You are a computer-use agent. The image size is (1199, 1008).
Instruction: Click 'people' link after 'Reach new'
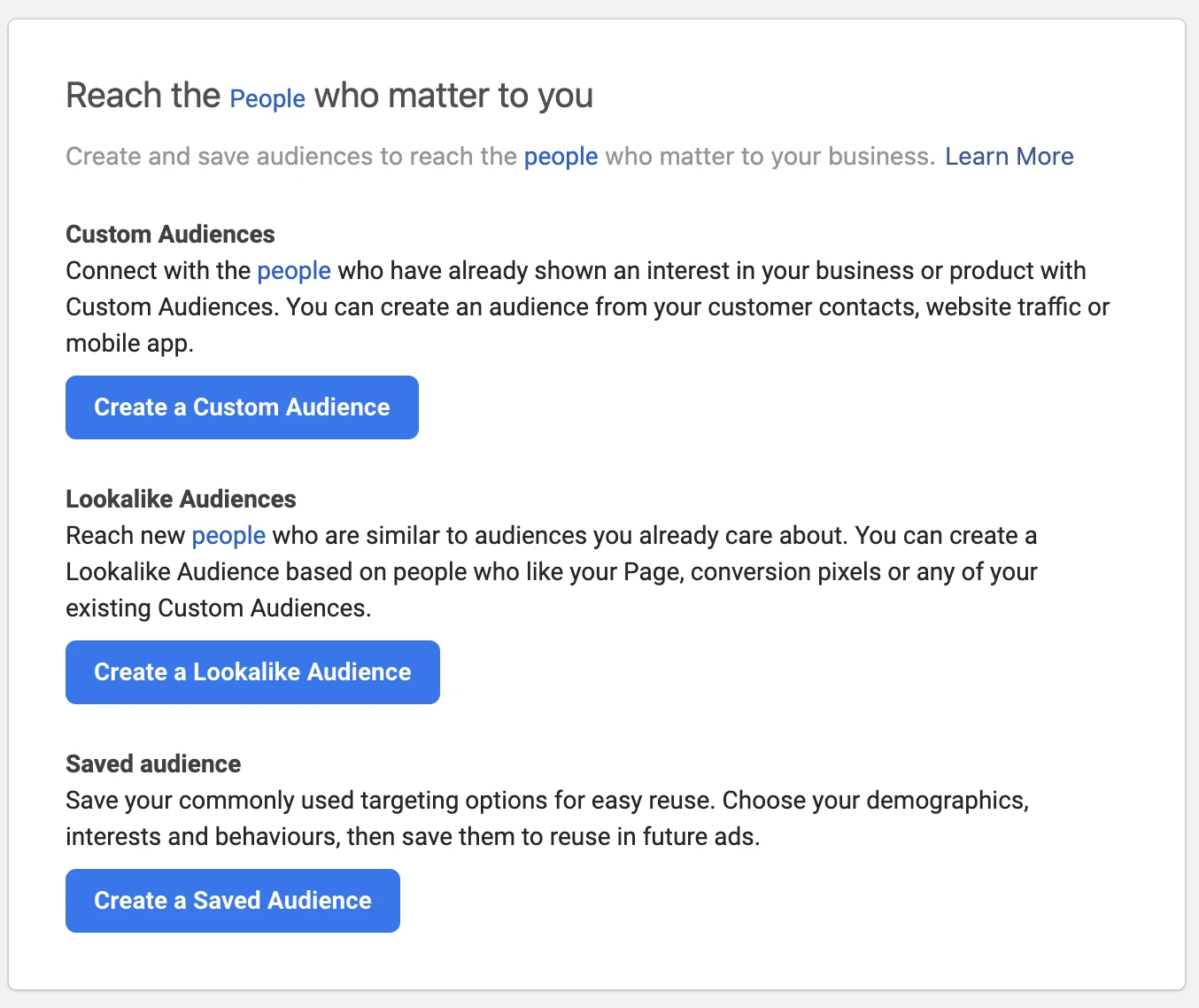[228, 536]
